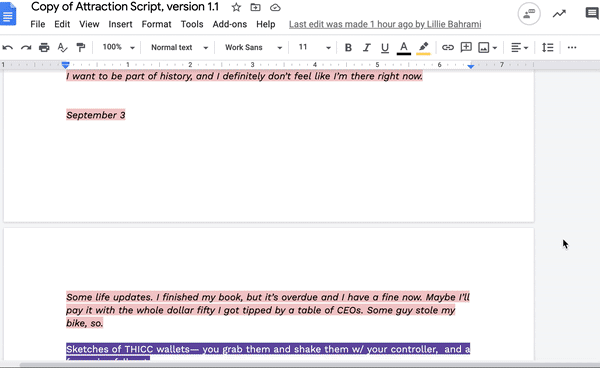Open the Work Sans font dropdown
Image resolution: width=600 pixels, height=368 pixels.
253,47
